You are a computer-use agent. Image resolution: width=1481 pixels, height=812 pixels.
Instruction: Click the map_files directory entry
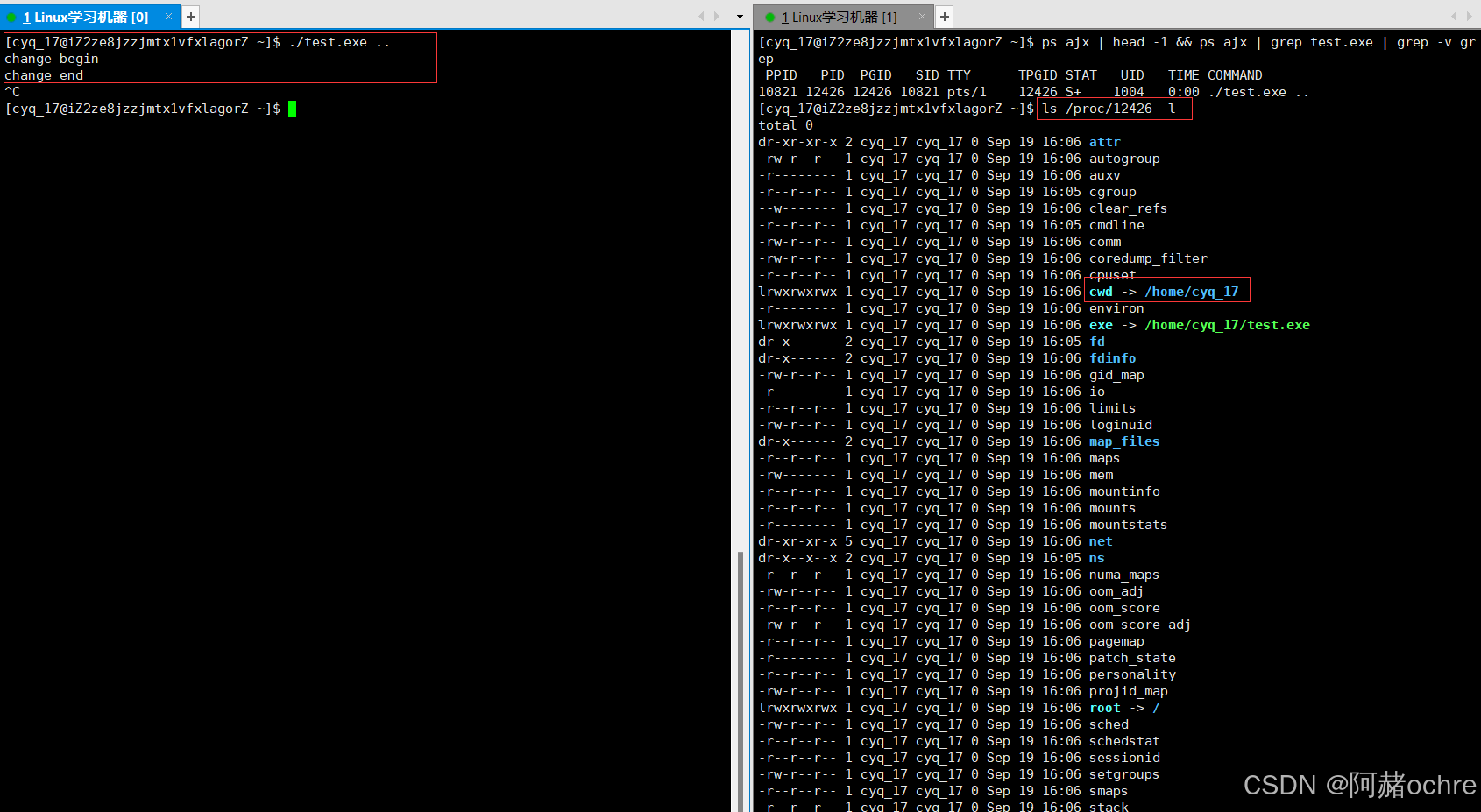point(1123,441)
